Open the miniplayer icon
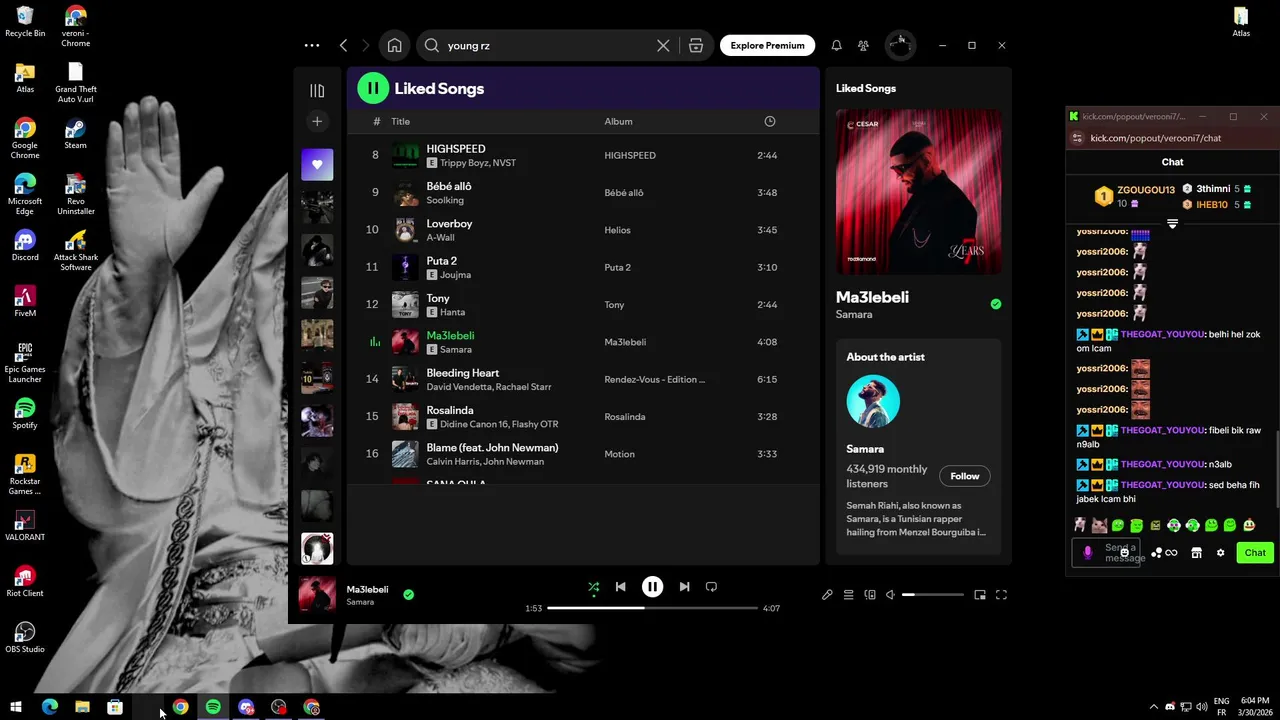Screen dimensions: 1280x720 coord(980,595)
